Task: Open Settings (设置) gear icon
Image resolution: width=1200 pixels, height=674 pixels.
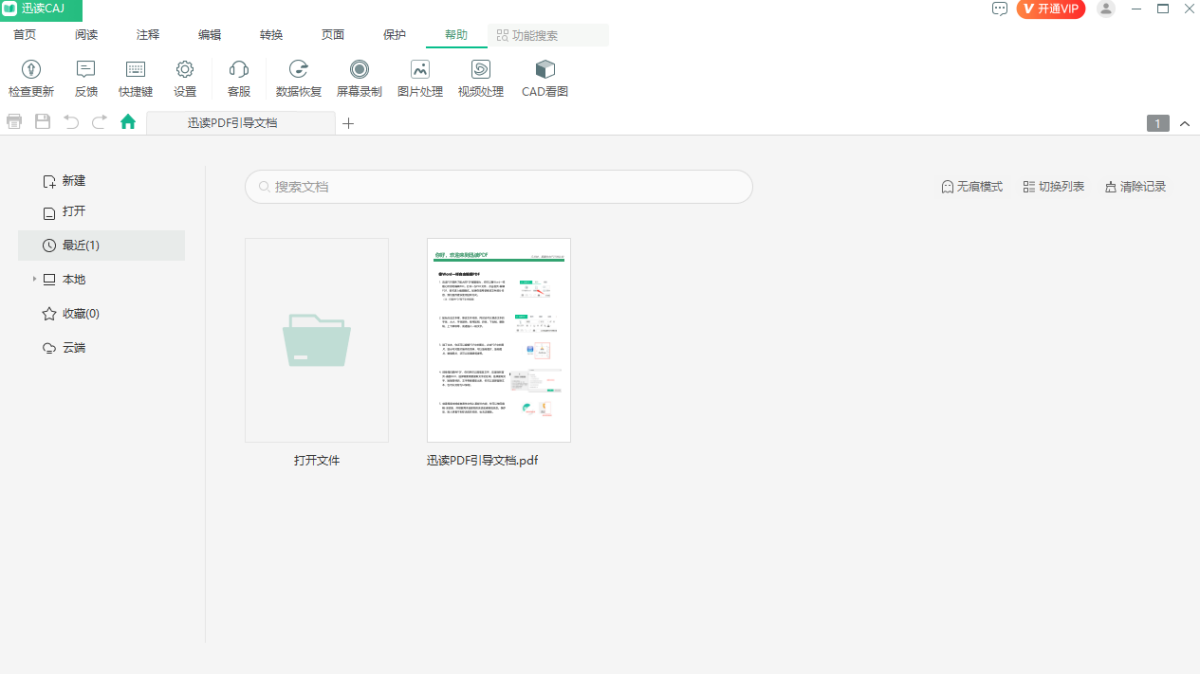Action: [x=185, y=70]
